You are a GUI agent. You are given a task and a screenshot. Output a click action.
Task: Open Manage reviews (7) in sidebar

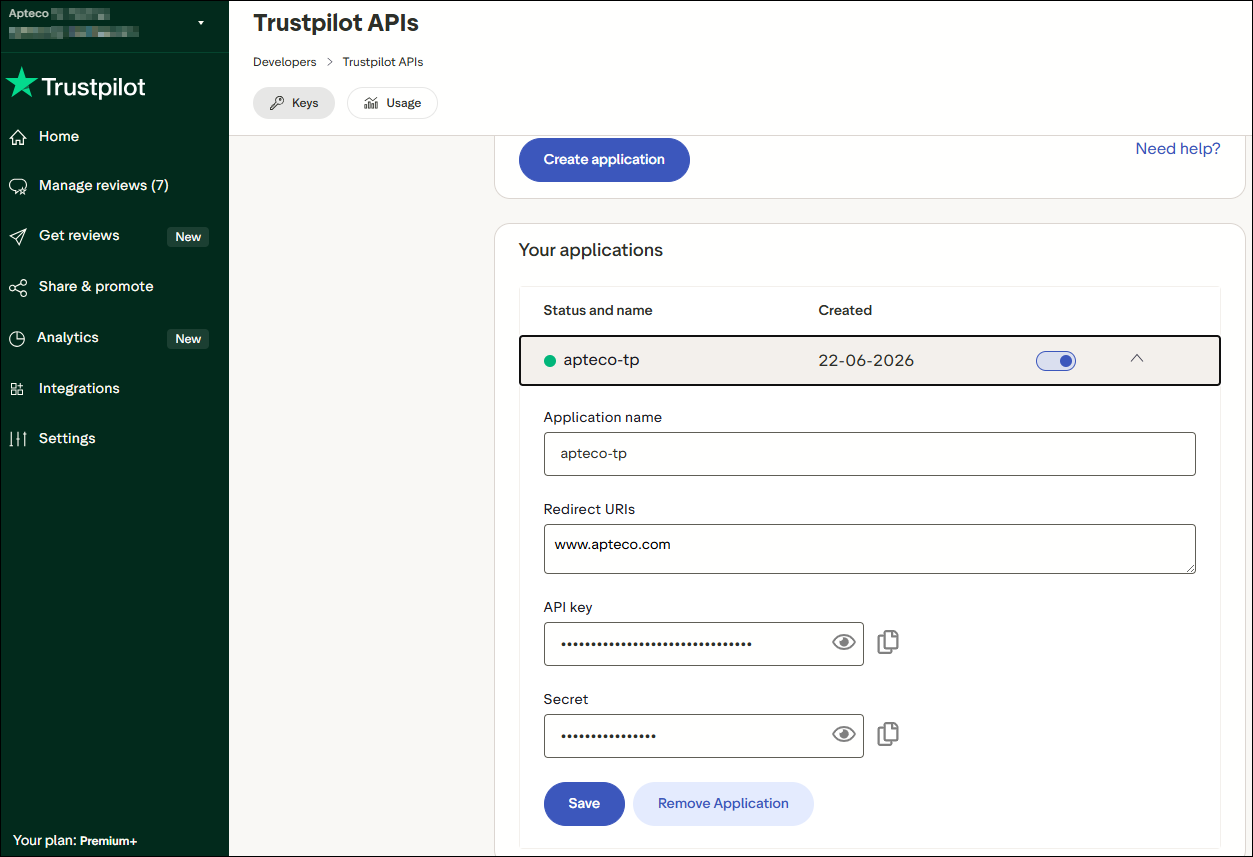[x=103, y=186]
